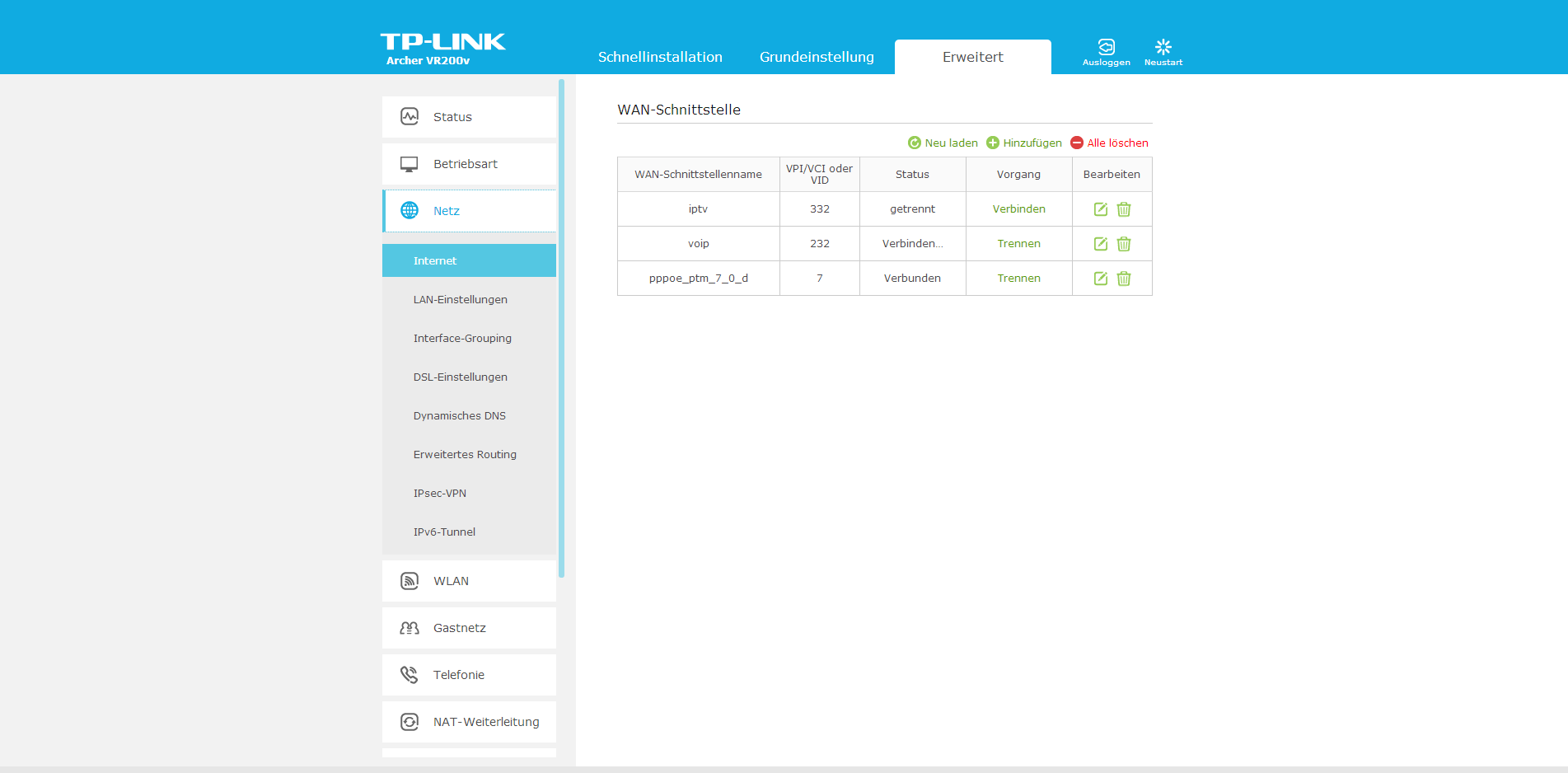Open the Grundeinstellung tab
This screenshot has width=1568, height=773.
click(x=817, y=57)
